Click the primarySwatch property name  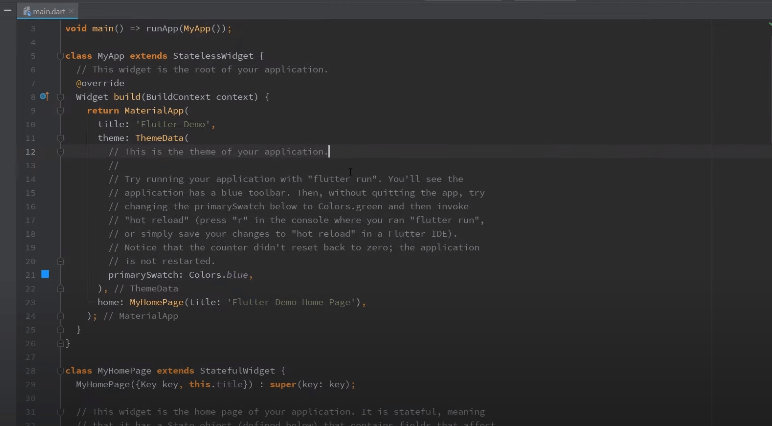tap(145, 275)
